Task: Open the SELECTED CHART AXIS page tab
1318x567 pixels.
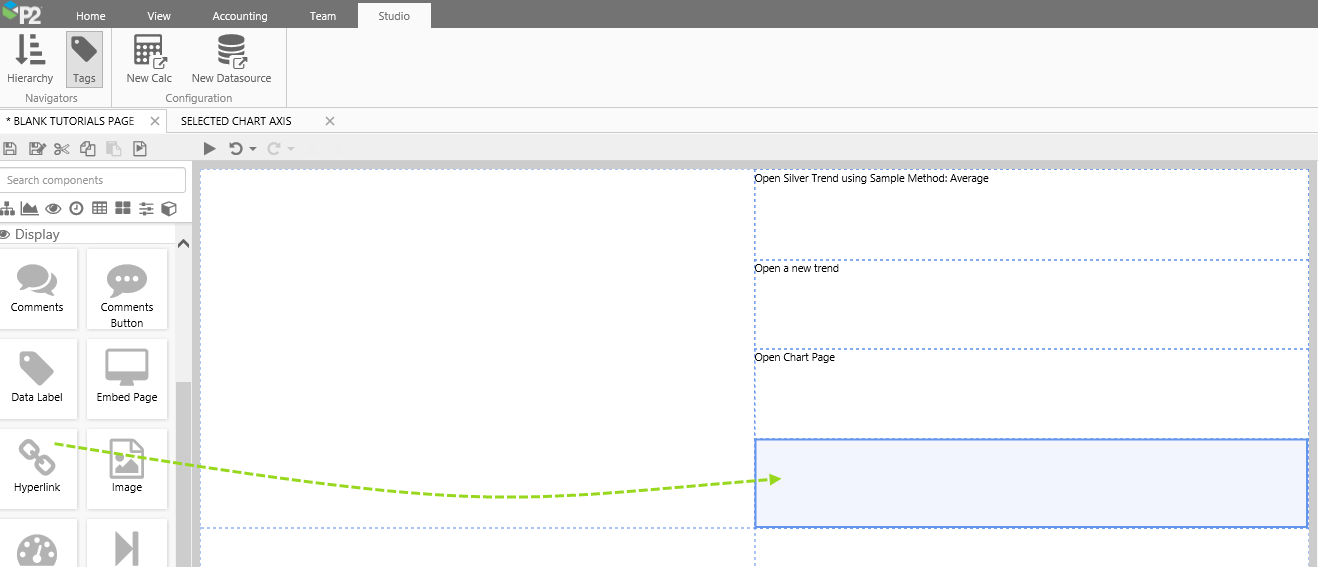Action: pos(236,121)
